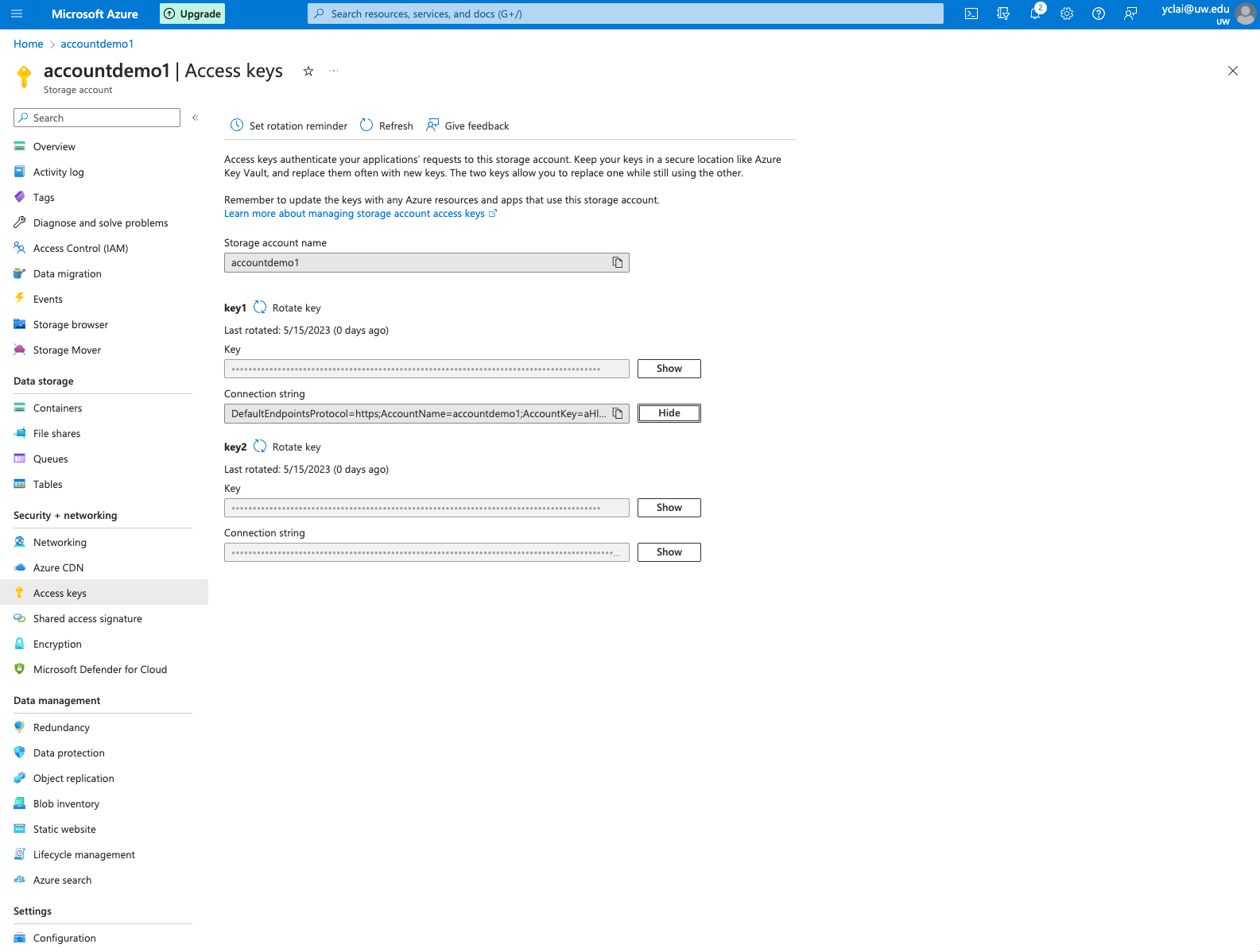This screenshot has height=952, width=1260.
Task: Open the top bar feedback icon
Action: [1130, 14]
